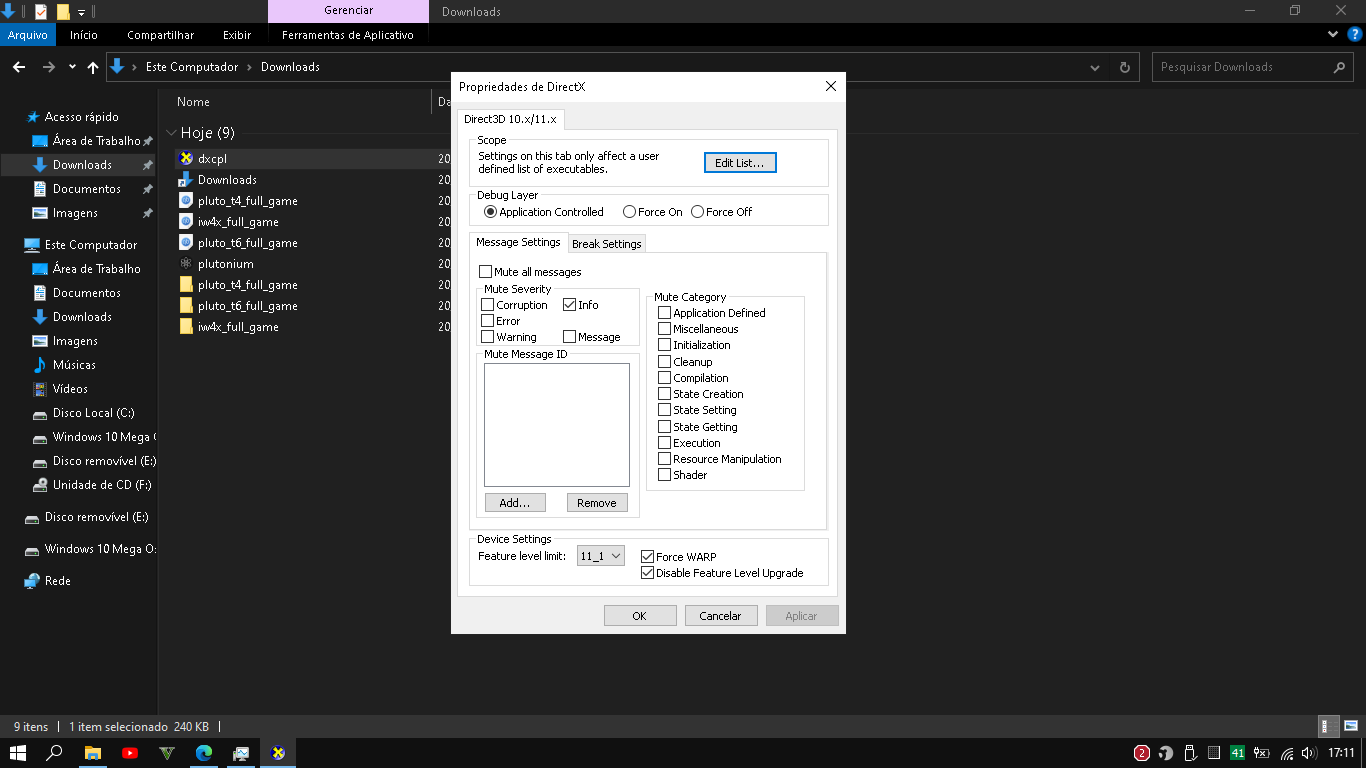Select the pluto_t6_full_game folder icon
The image size is (1366, 768).
185,305
